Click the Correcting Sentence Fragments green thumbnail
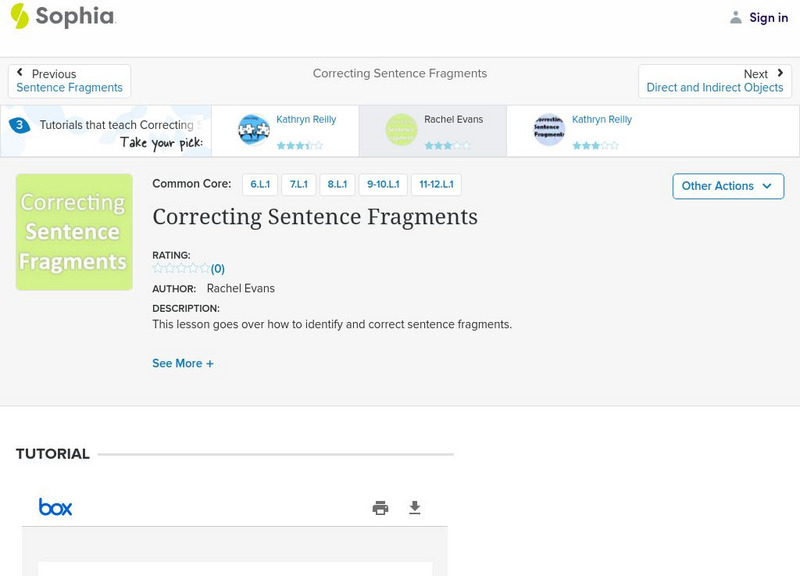The width and height of the screenshot is (800, 576). tap(74, 232)
